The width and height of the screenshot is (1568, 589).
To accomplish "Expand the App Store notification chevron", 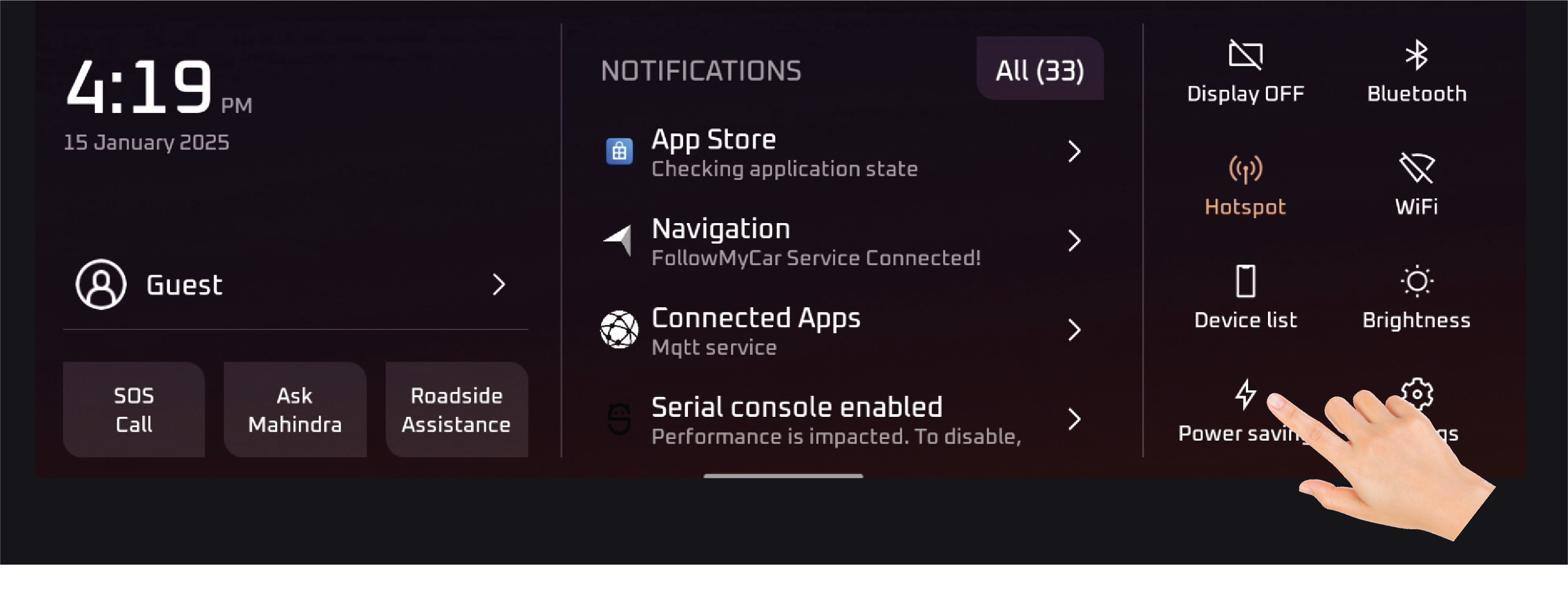I will point(1074,151).
